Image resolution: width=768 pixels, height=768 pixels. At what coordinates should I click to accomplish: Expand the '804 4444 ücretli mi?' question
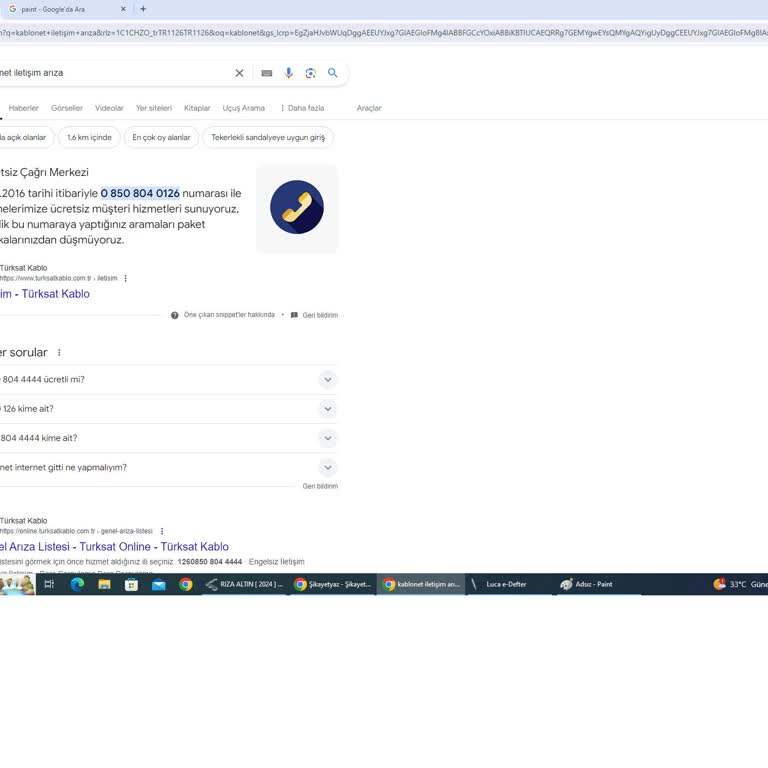click(x=168, y=380)
